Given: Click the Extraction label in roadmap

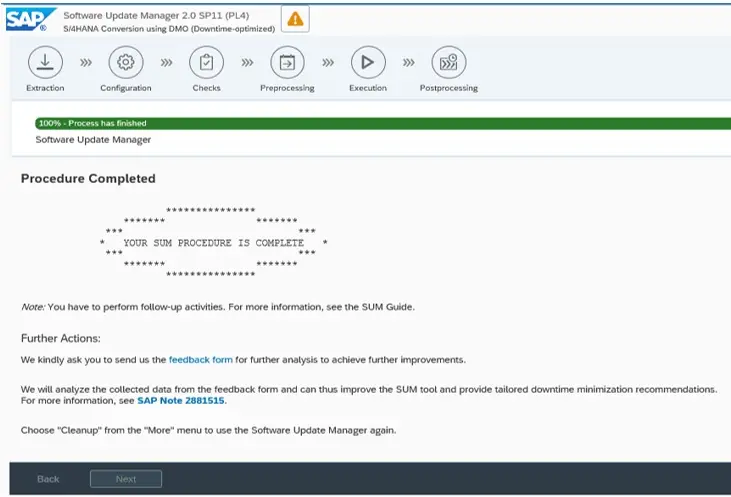Looking at the screenshot, I should (x=45, y=88).
